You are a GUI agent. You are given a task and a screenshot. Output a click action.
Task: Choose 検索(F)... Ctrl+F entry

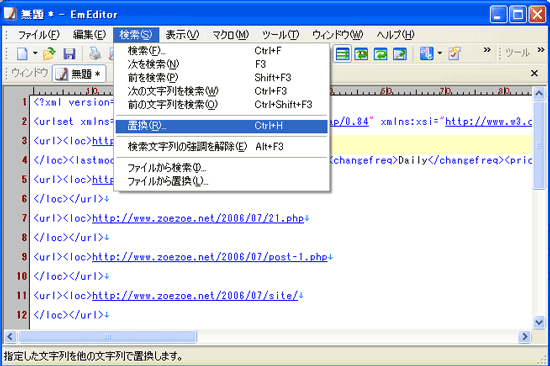coord(222,51)
